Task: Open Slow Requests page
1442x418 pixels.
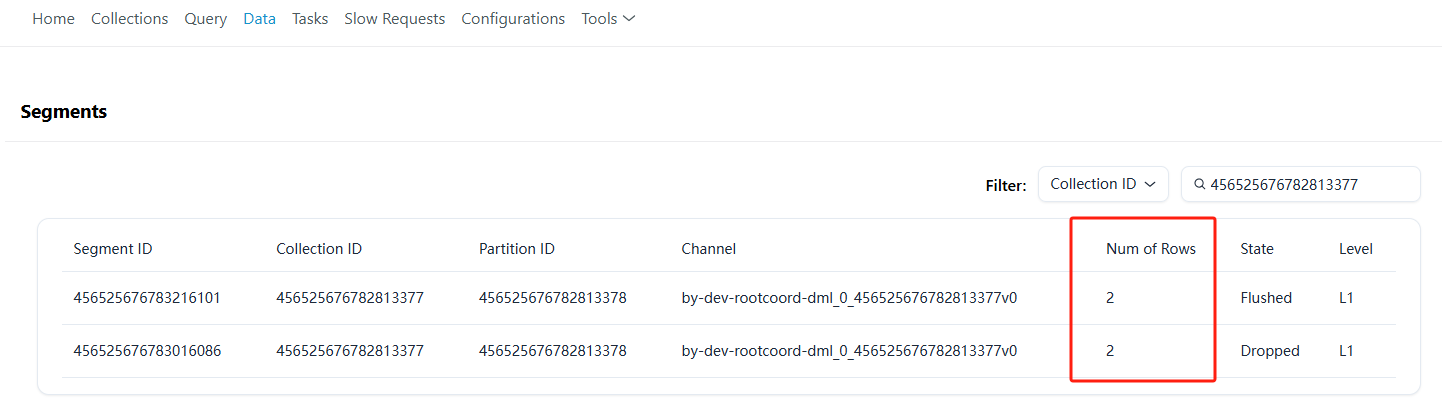Action: [x=394, y=19]
